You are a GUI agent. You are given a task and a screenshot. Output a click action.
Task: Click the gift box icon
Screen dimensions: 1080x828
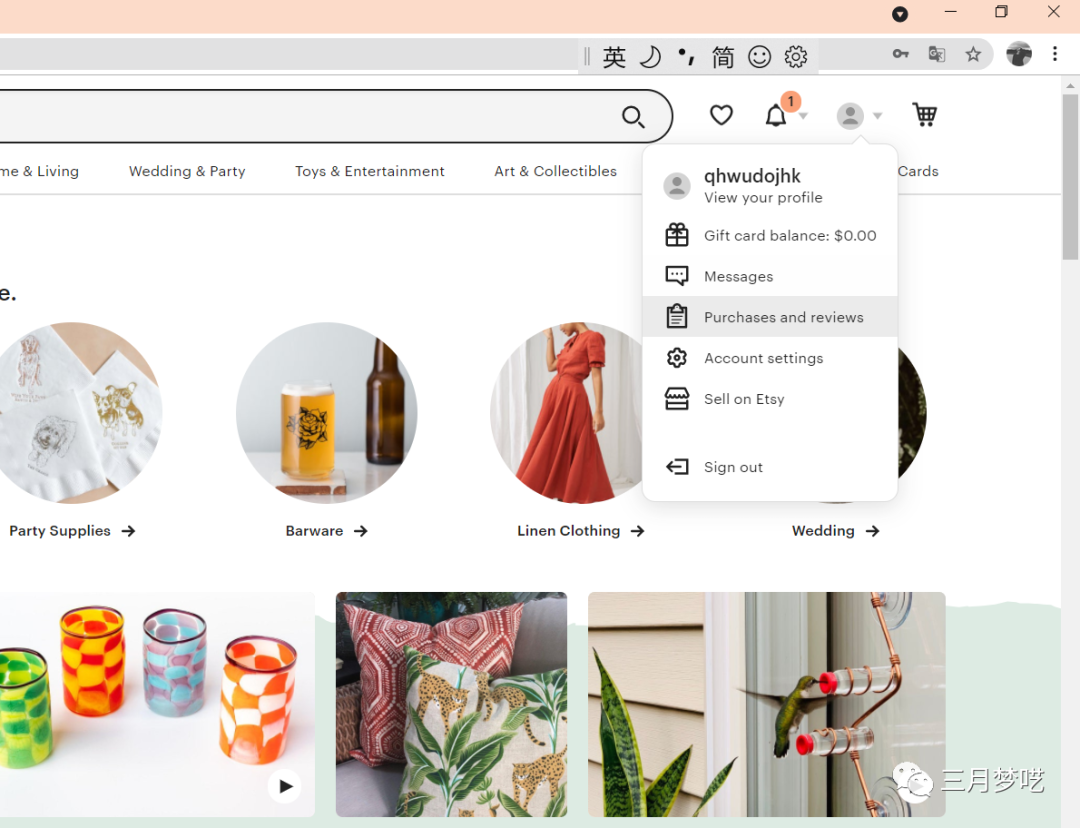pos(677,236)
